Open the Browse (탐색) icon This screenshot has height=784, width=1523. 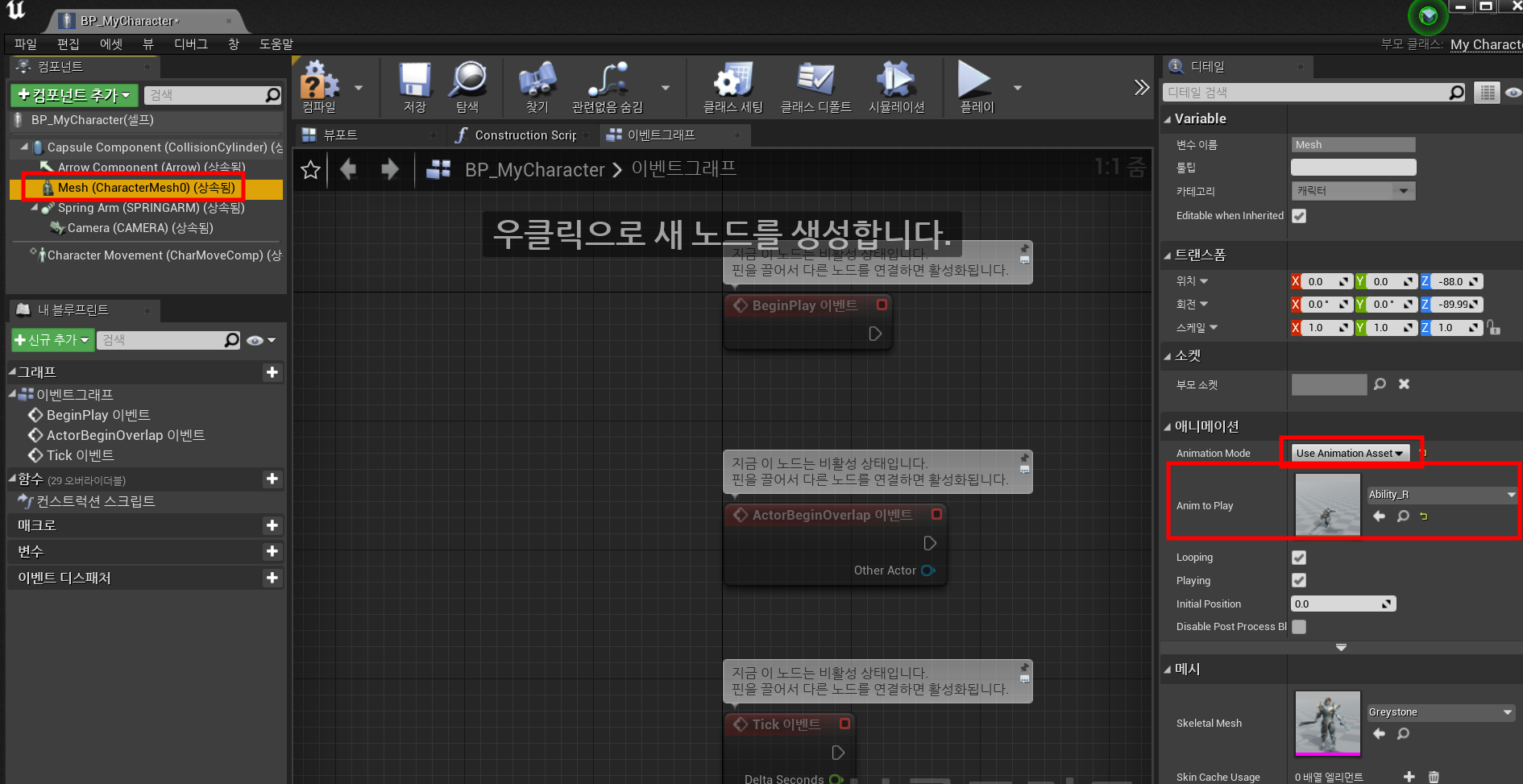tap(467, 87)
